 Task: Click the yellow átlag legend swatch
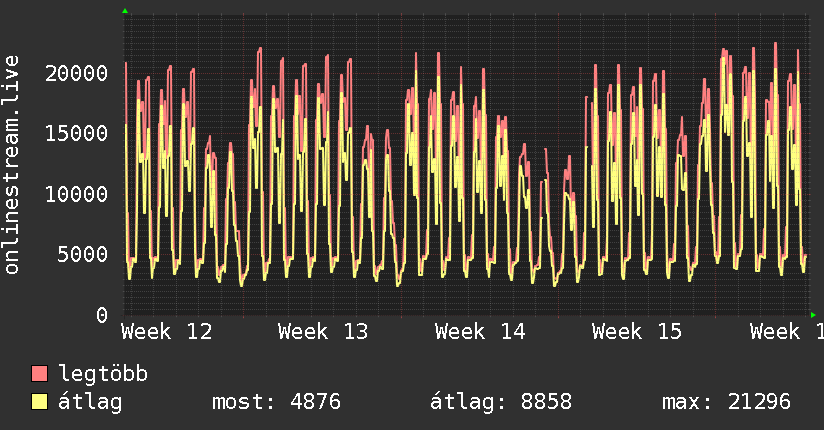pos(39,402)
